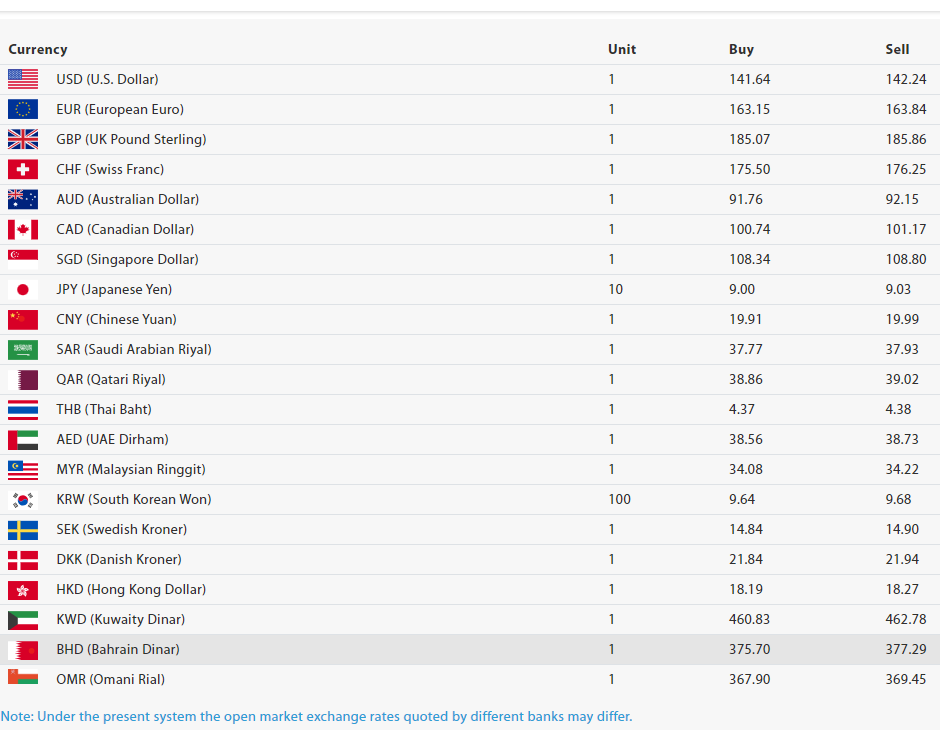The width and height of the screenshot is (940, 730).
Task: Click the Omani Rial sell rate 369.45
Action: click(x=905, y=679)
